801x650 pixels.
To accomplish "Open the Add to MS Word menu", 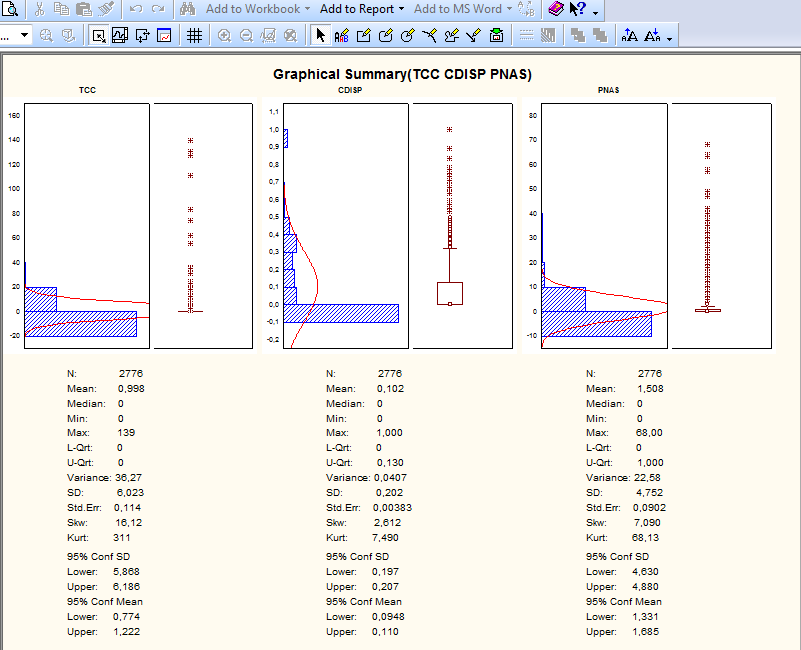I will coord(462,9).
